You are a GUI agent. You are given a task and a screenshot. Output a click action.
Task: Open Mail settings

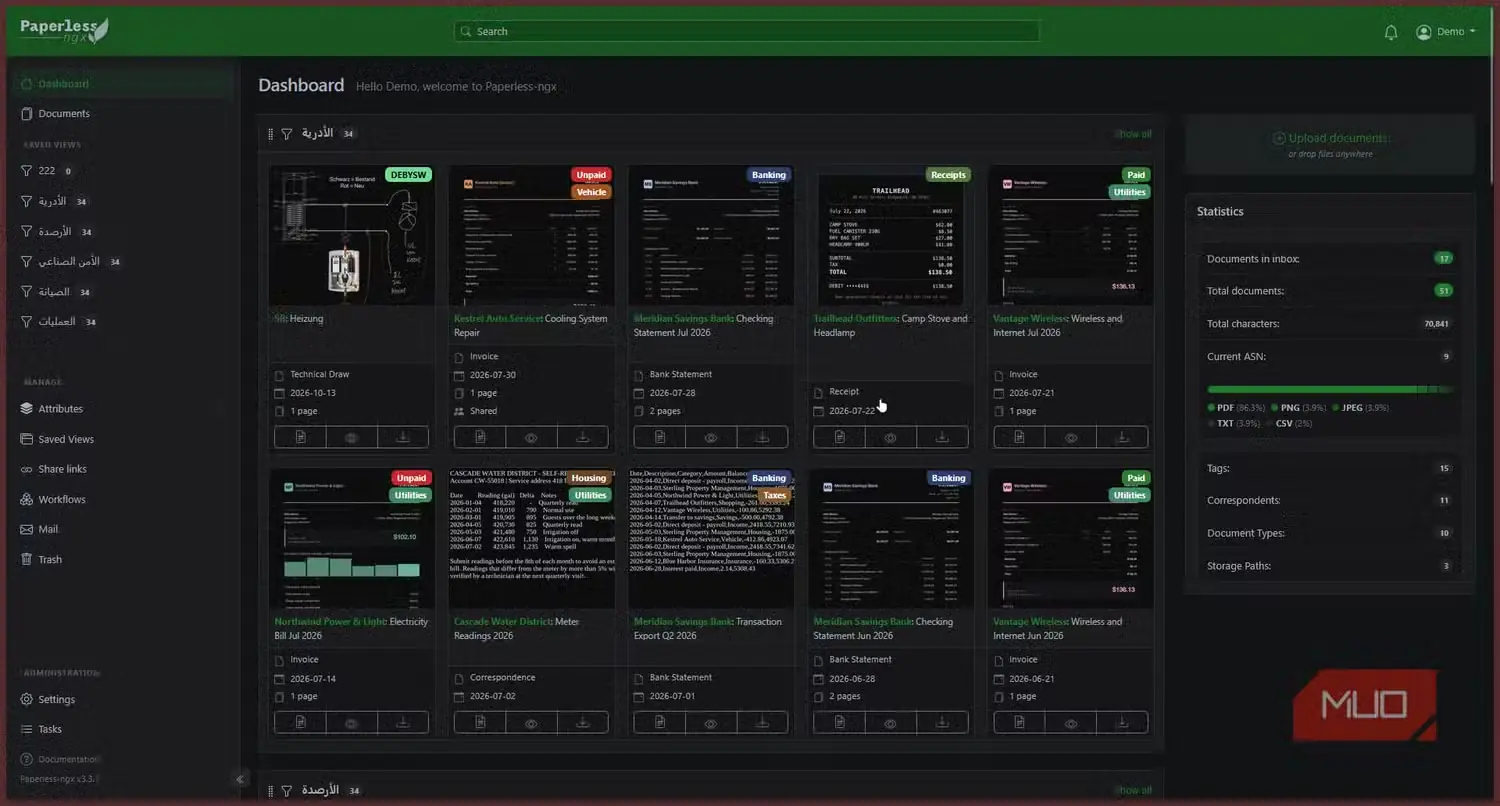click(x=48, y=529)
